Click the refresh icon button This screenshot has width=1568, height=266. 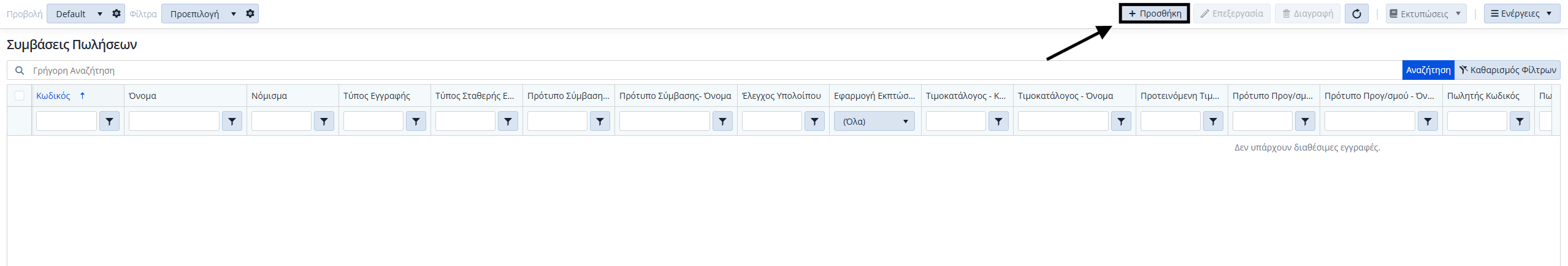click(1356, 14)
